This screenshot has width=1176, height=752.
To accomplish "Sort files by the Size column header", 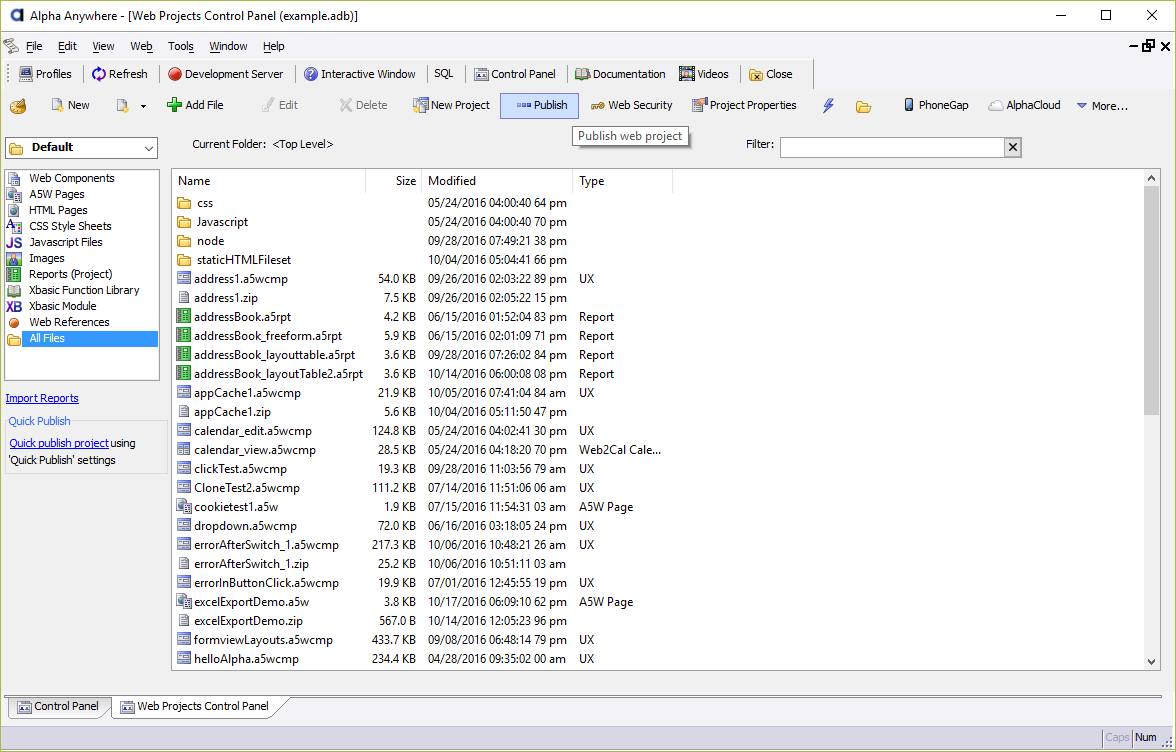I will click(394, 181).
